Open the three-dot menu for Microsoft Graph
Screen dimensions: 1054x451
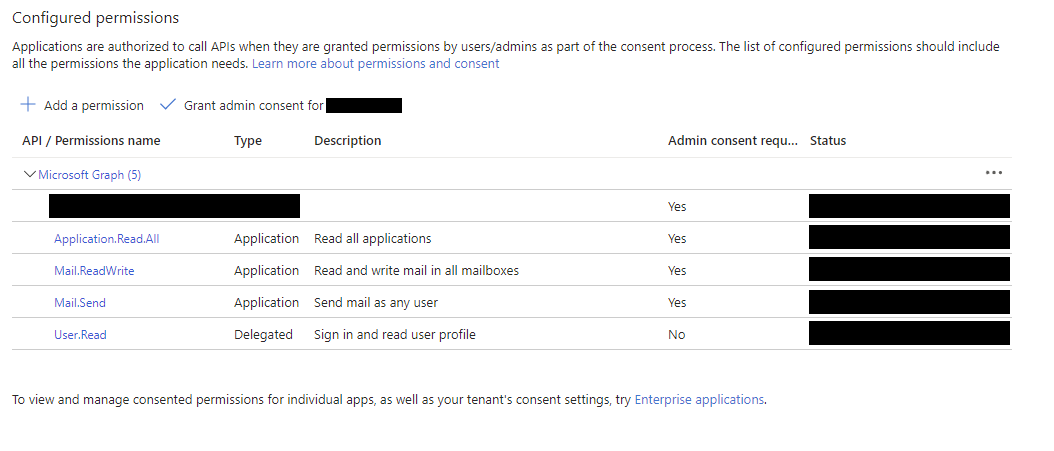pos(993,173)
